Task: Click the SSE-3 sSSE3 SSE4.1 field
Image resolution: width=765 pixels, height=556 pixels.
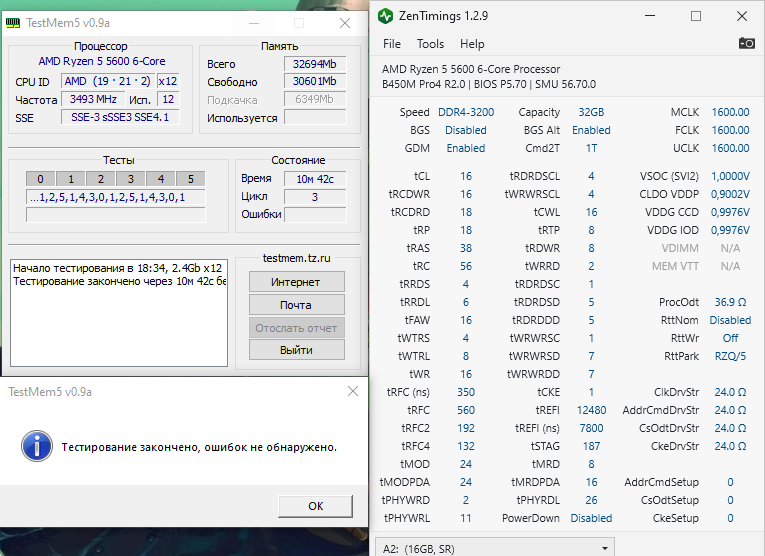Action: pos(120,117)
